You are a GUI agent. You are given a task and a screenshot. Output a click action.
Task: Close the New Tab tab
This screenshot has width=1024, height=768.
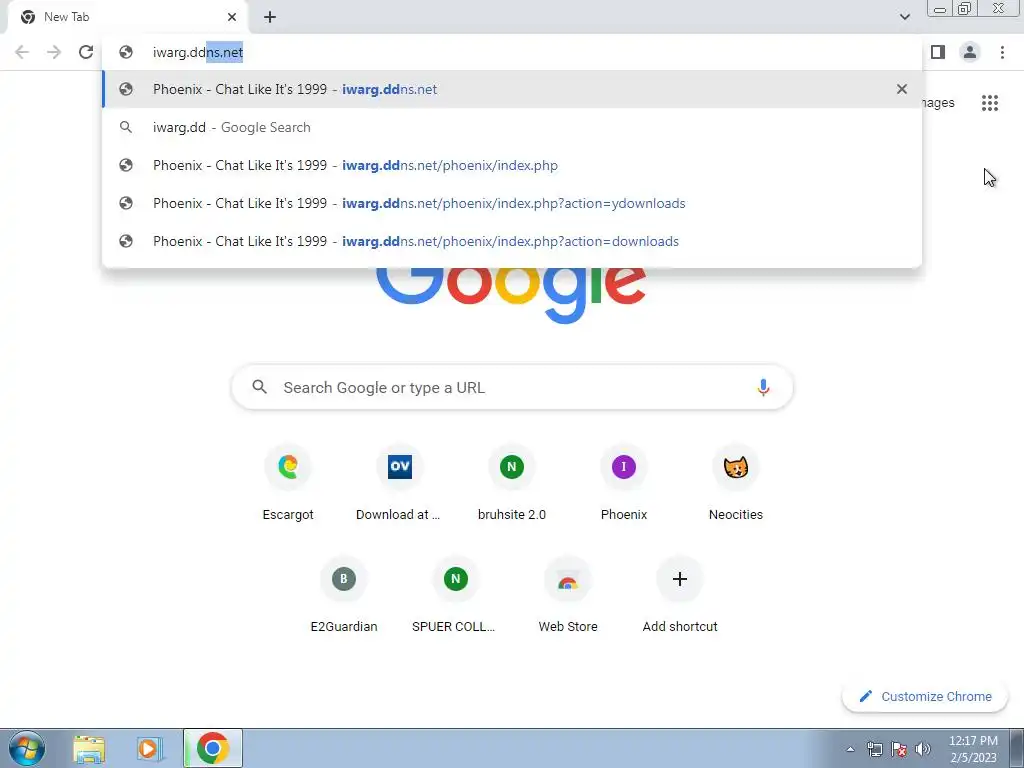tap(232, 17)
